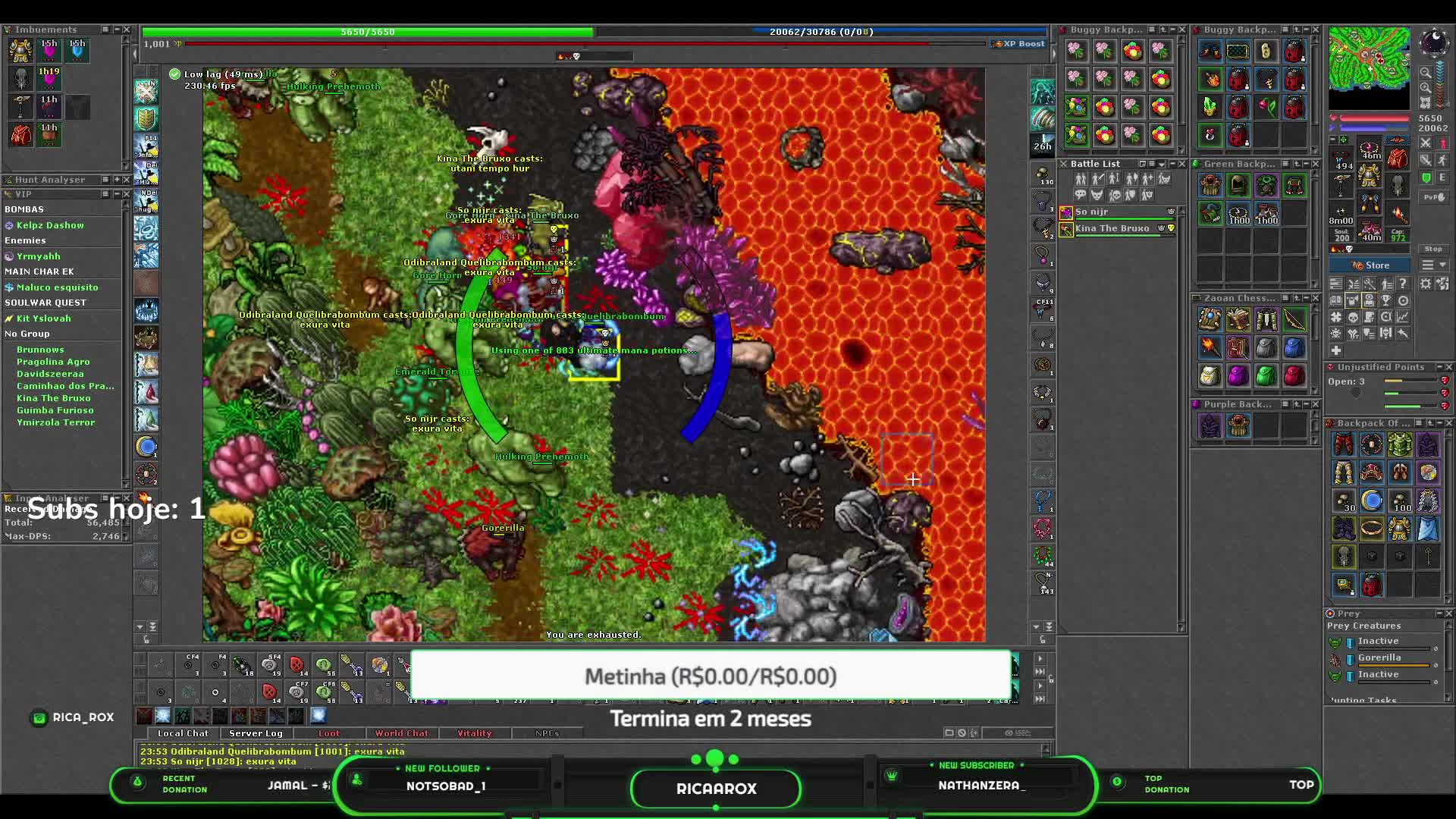Open the Battle List sort dropdown arrow
Image resolution: width=1456 pixels, height=819 pixels.
click(x=1162, y=164)
